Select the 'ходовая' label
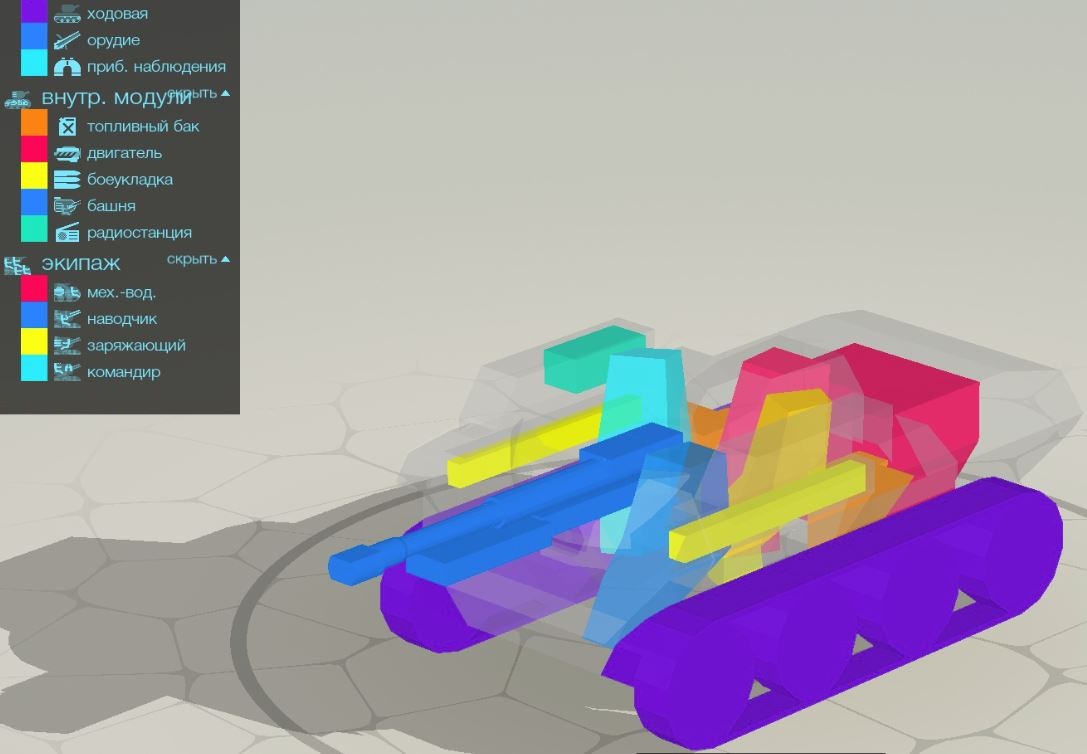The width and height of the screenshot is (1087, 754). point(117,13)
